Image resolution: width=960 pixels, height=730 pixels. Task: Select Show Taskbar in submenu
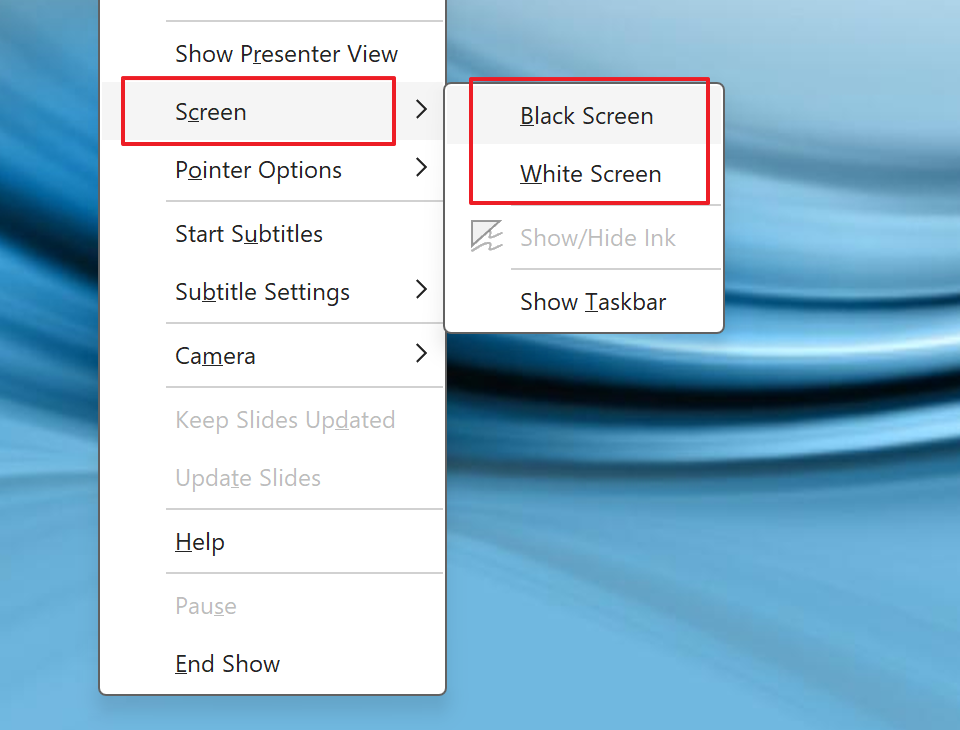[x=593, y=302]
